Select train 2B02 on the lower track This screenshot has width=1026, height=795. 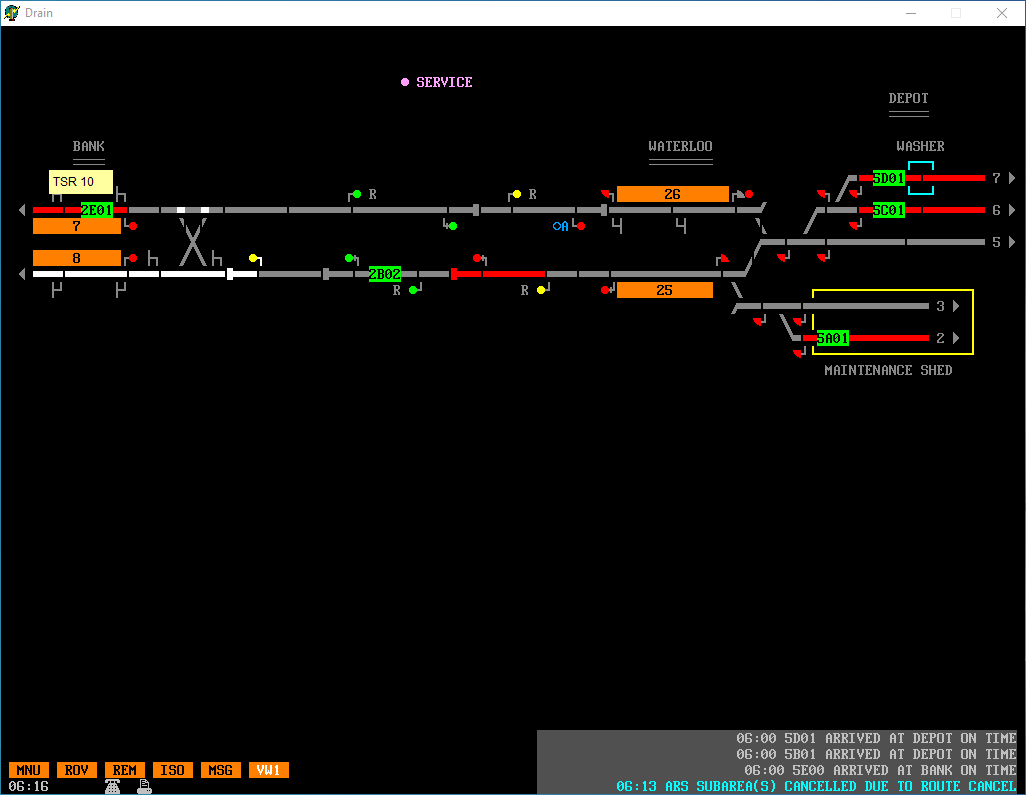pos(385,274)
